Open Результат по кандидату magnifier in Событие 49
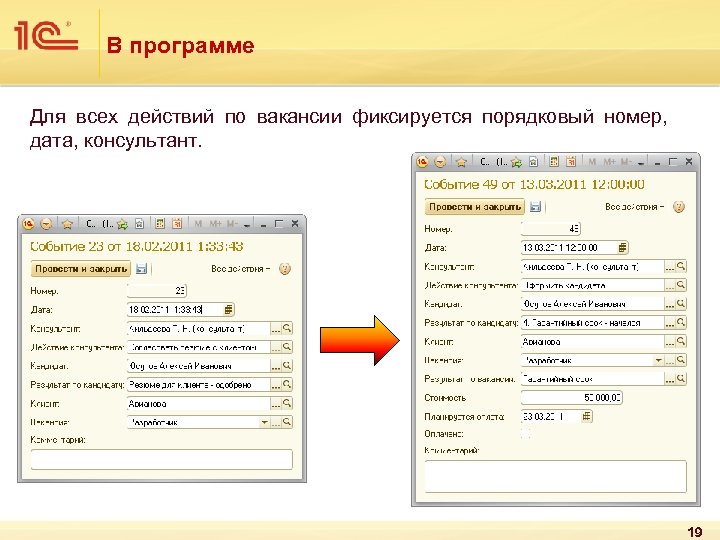Screen dimensions: 720x540 681,322
